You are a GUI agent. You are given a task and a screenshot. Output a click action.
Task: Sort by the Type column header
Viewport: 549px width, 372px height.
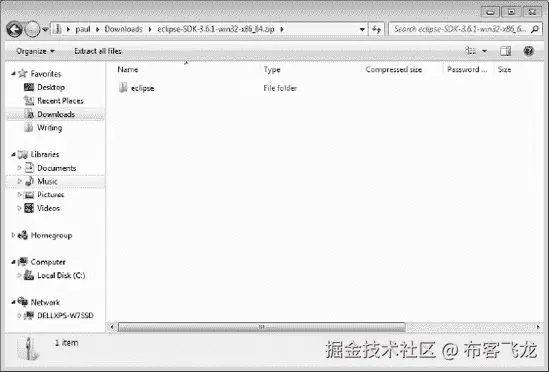coord(272,69)
